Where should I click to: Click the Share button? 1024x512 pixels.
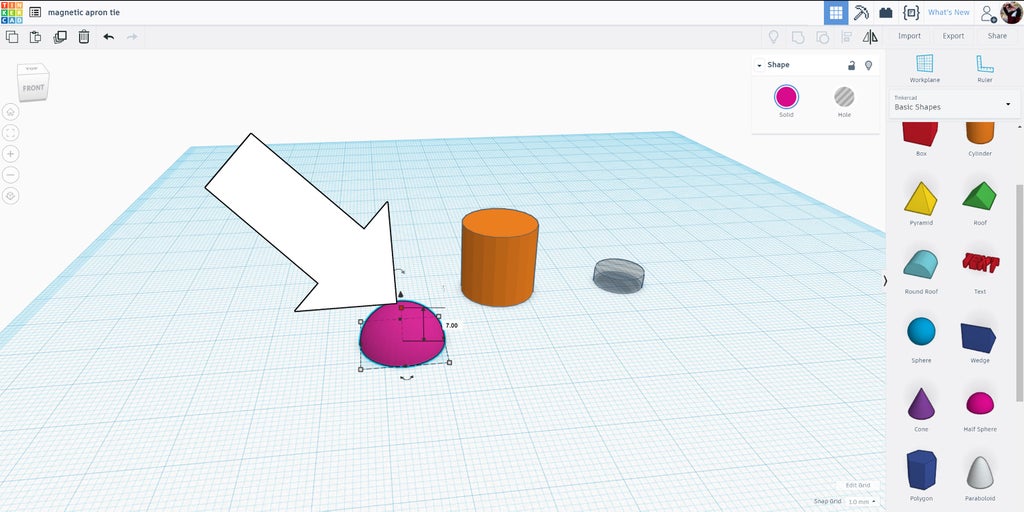point(997,37)
